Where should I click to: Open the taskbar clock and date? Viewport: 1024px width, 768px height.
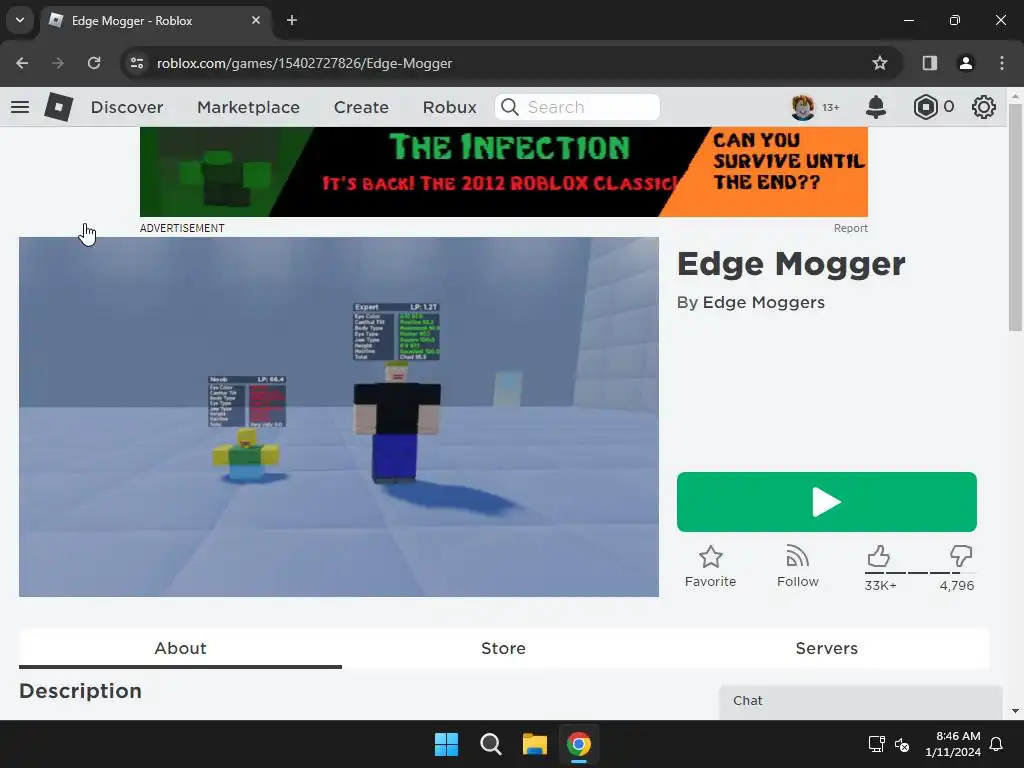click(x=953, y=744)
